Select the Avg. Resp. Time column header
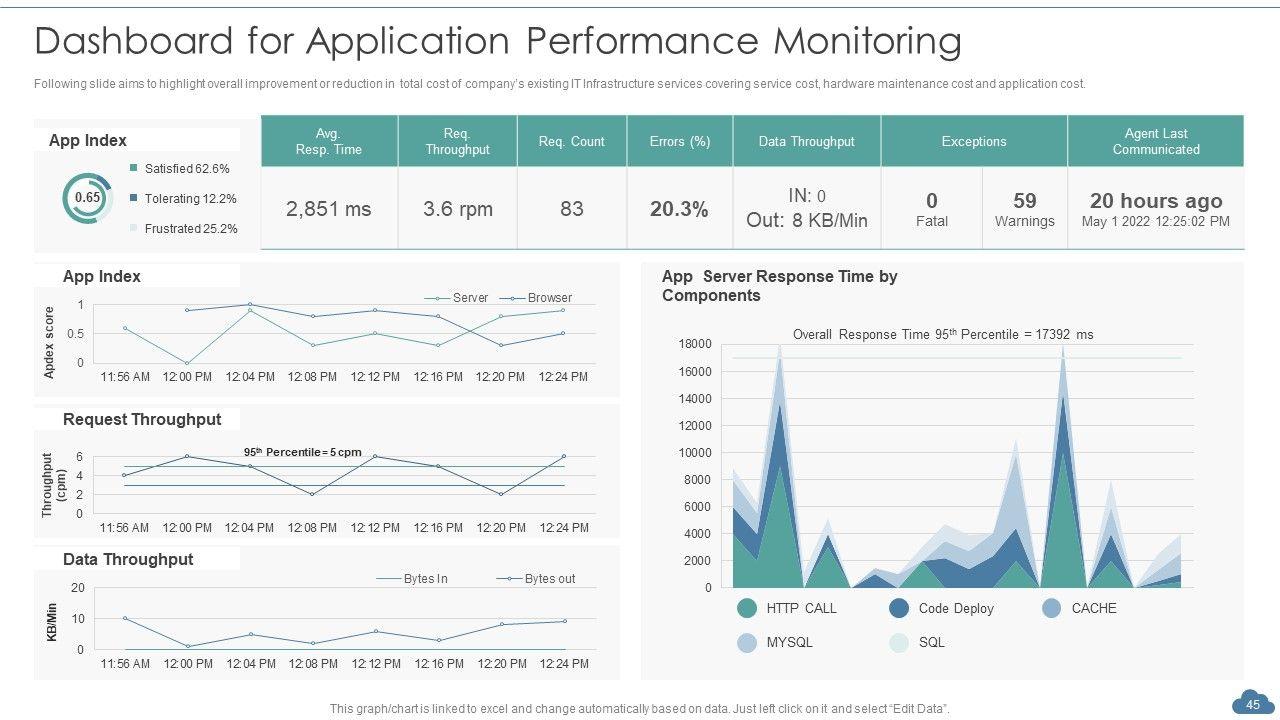The image size is (1280, 720). [x=329, y=141]
